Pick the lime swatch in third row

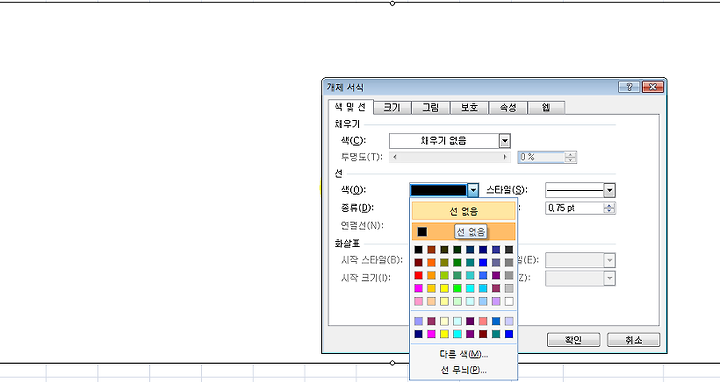tap(444, 275)
